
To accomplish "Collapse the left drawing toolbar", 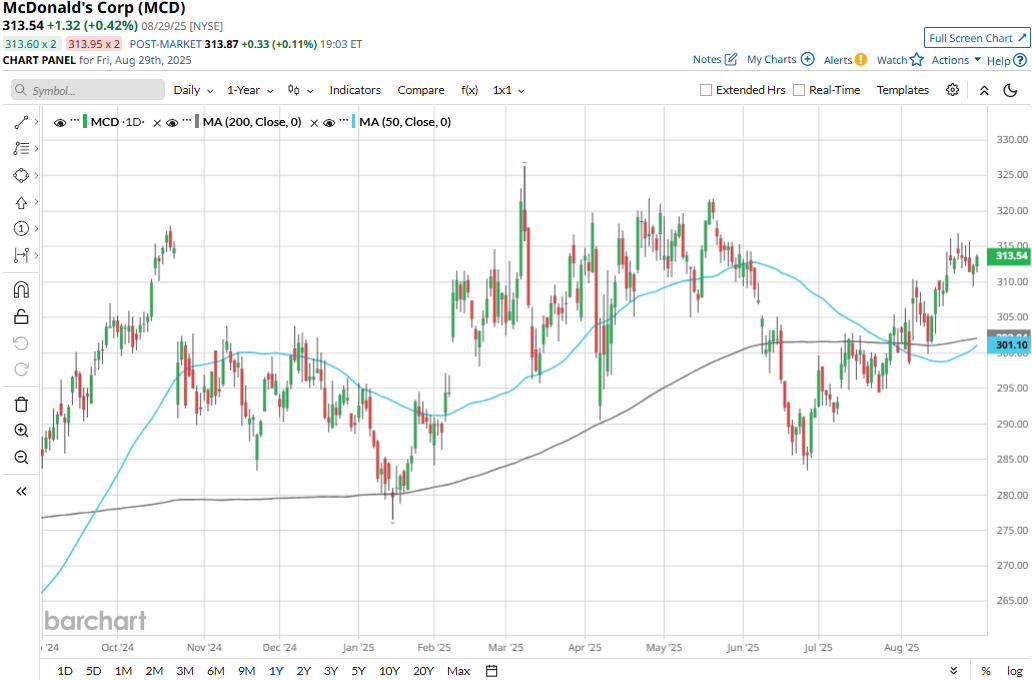I will pos(21,491).
